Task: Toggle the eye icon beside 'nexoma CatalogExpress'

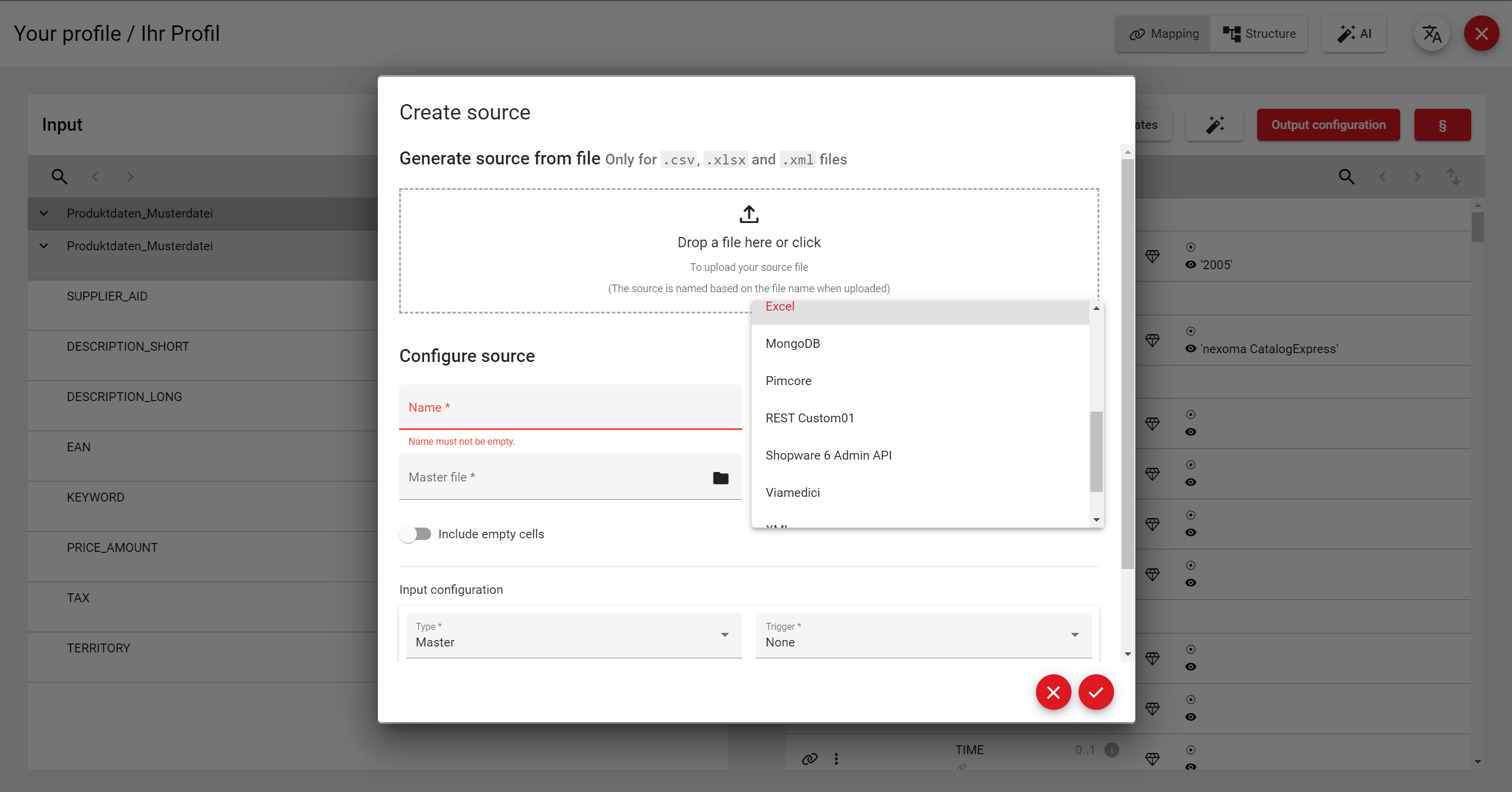Action: point(1190,349)
